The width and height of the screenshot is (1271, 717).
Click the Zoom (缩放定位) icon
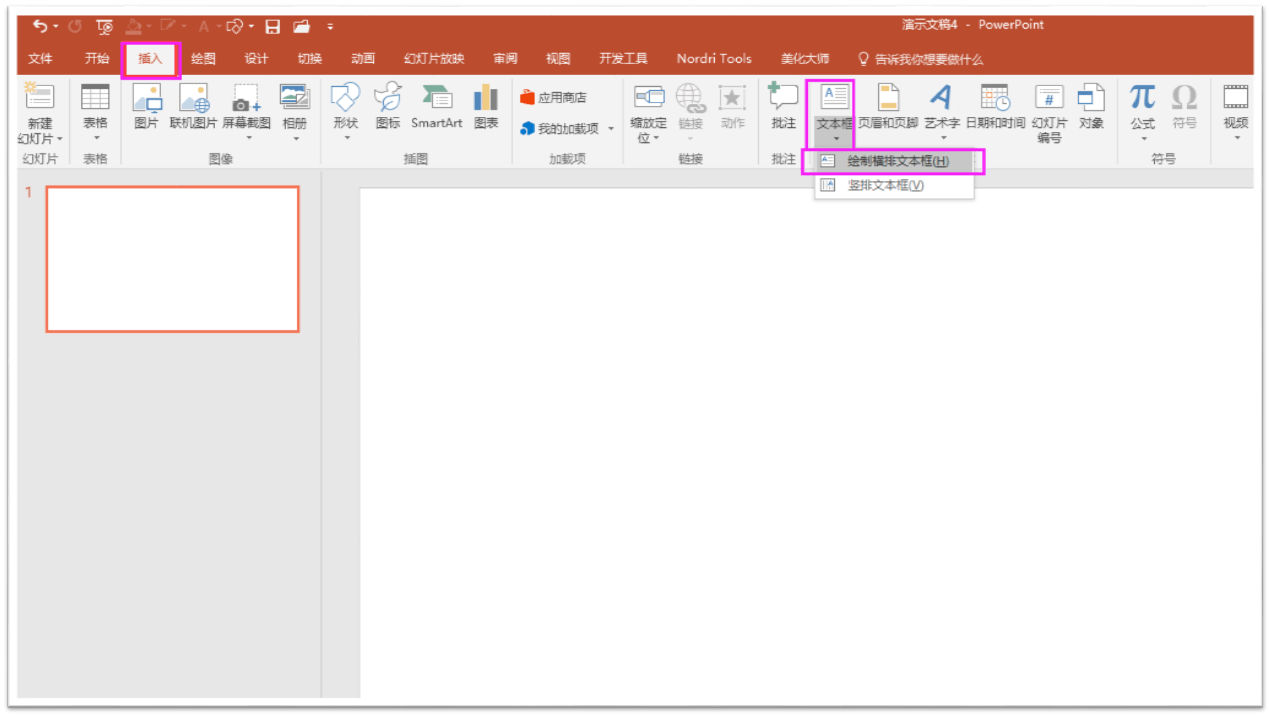coord(649,97)
